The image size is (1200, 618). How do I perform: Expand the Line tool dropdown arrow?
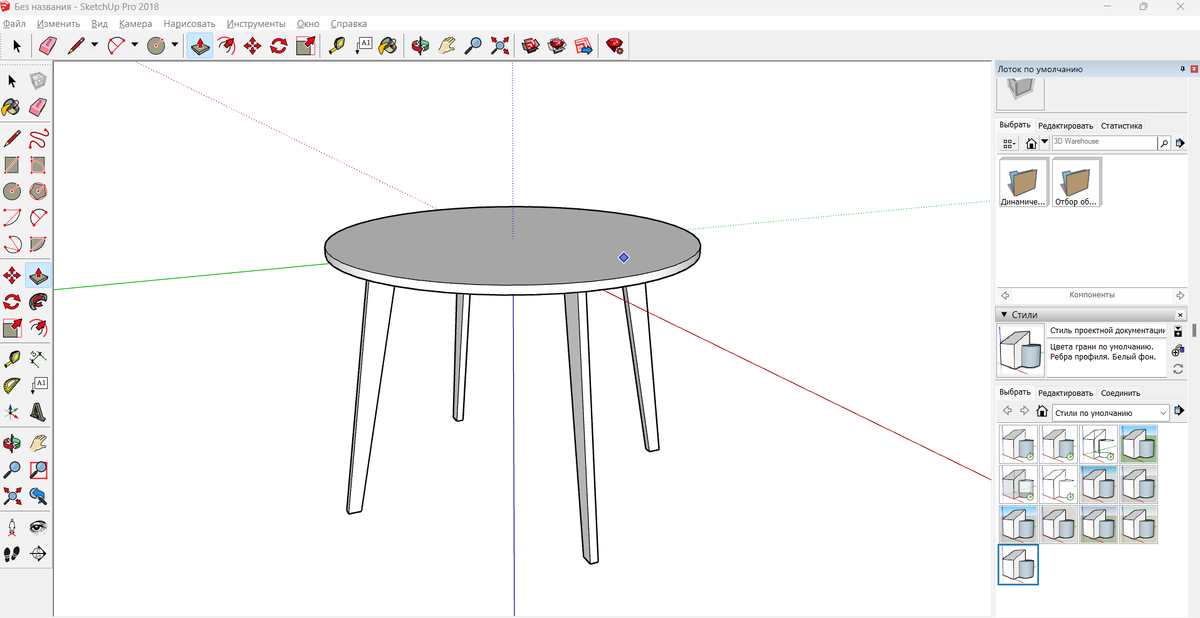(94, 45)
